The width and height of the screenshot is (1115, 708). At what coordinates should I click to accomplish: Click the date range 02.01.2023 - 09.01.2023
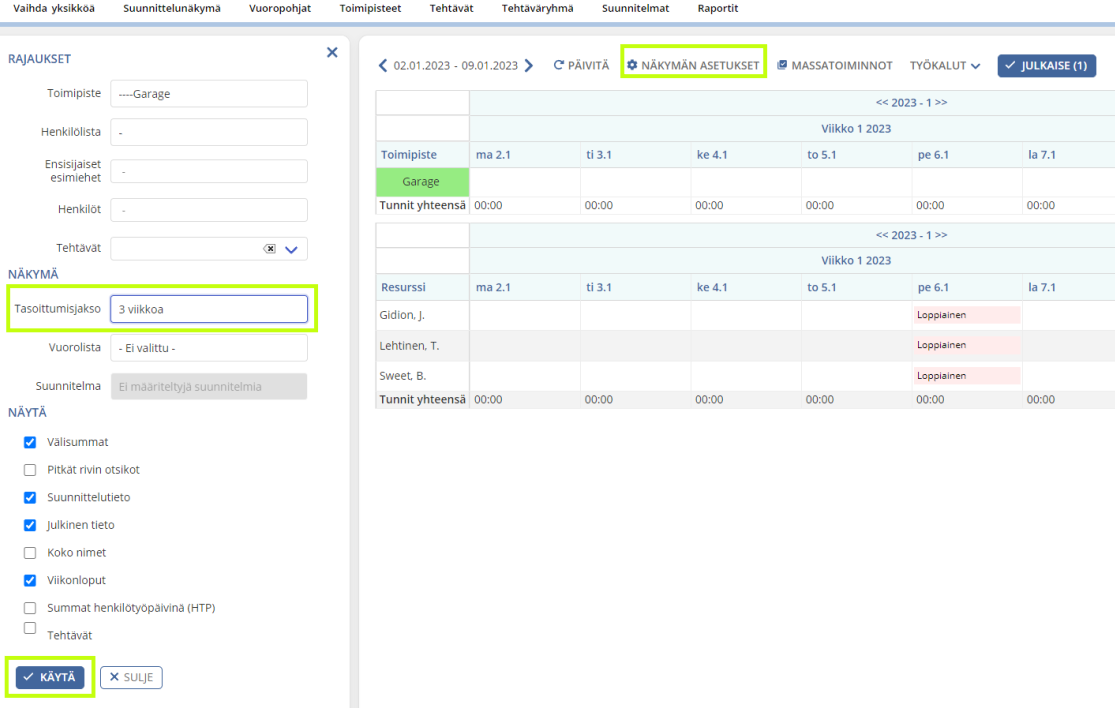456,65
